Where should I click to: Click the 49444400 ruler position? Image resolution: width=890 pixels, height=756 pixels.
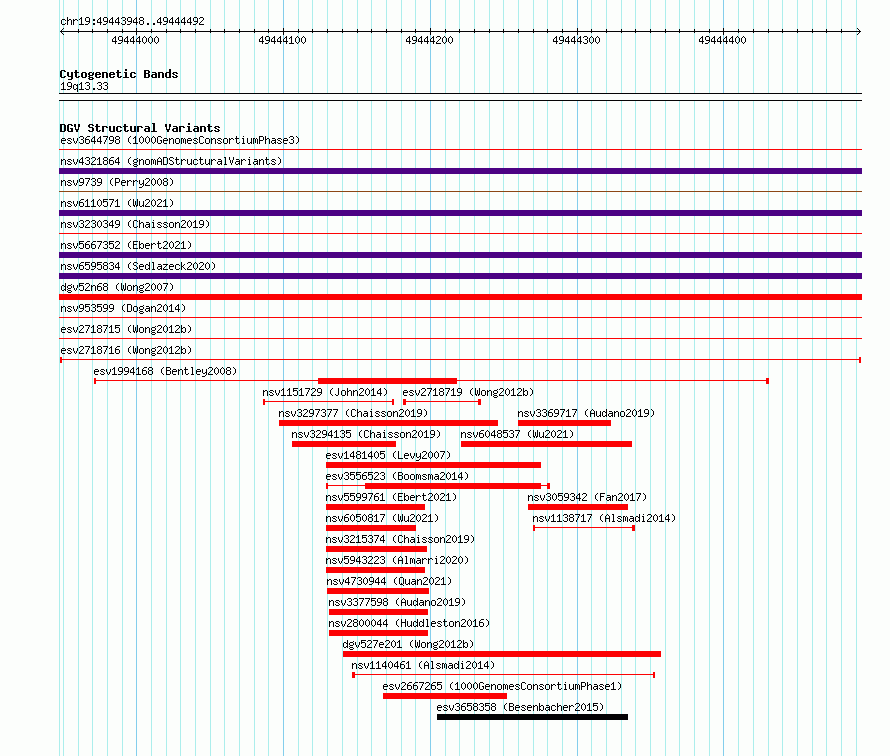coord(723,40)
